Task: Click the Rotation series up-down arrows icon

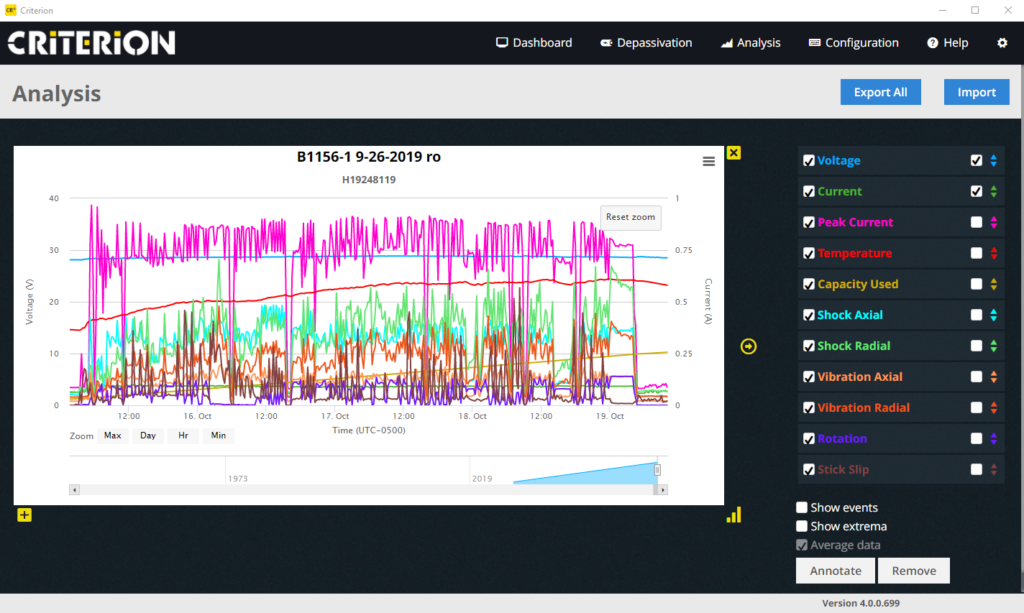Action: click(993, 439)
